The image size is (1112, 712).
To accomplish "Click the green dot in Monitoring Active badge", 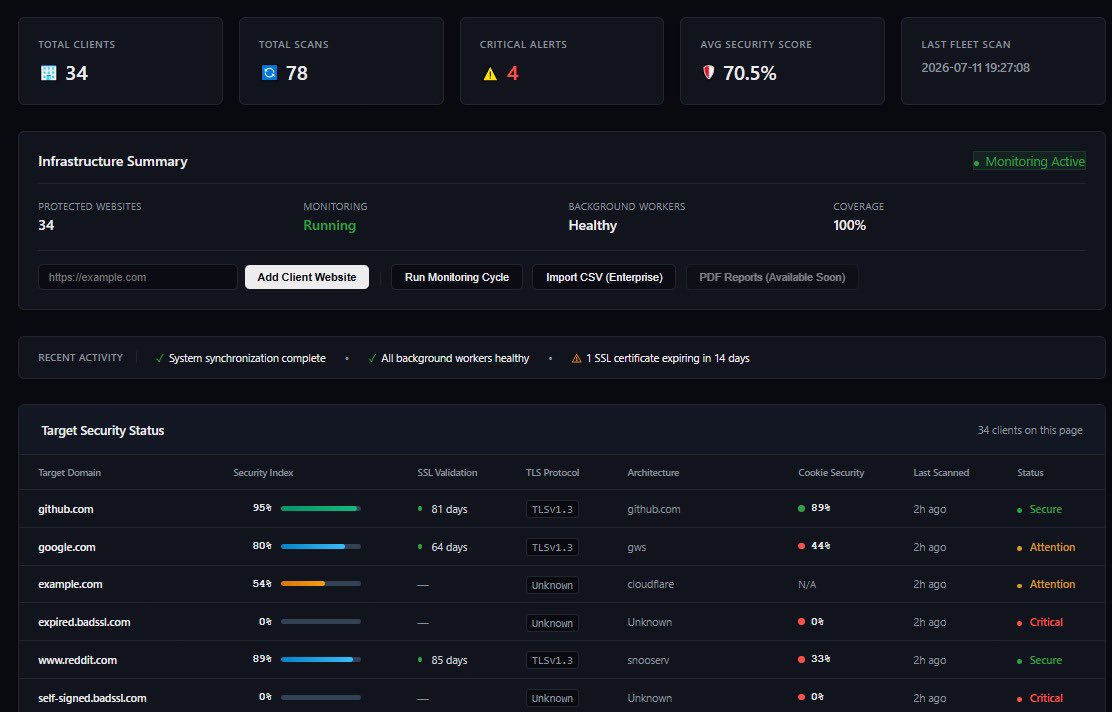I will click(977, 163).
